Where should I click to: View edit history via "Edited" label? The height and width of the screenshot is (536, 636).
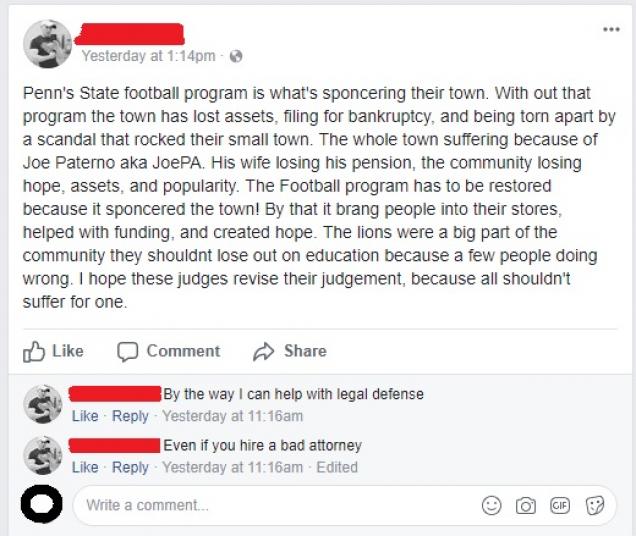pos(336,467)
